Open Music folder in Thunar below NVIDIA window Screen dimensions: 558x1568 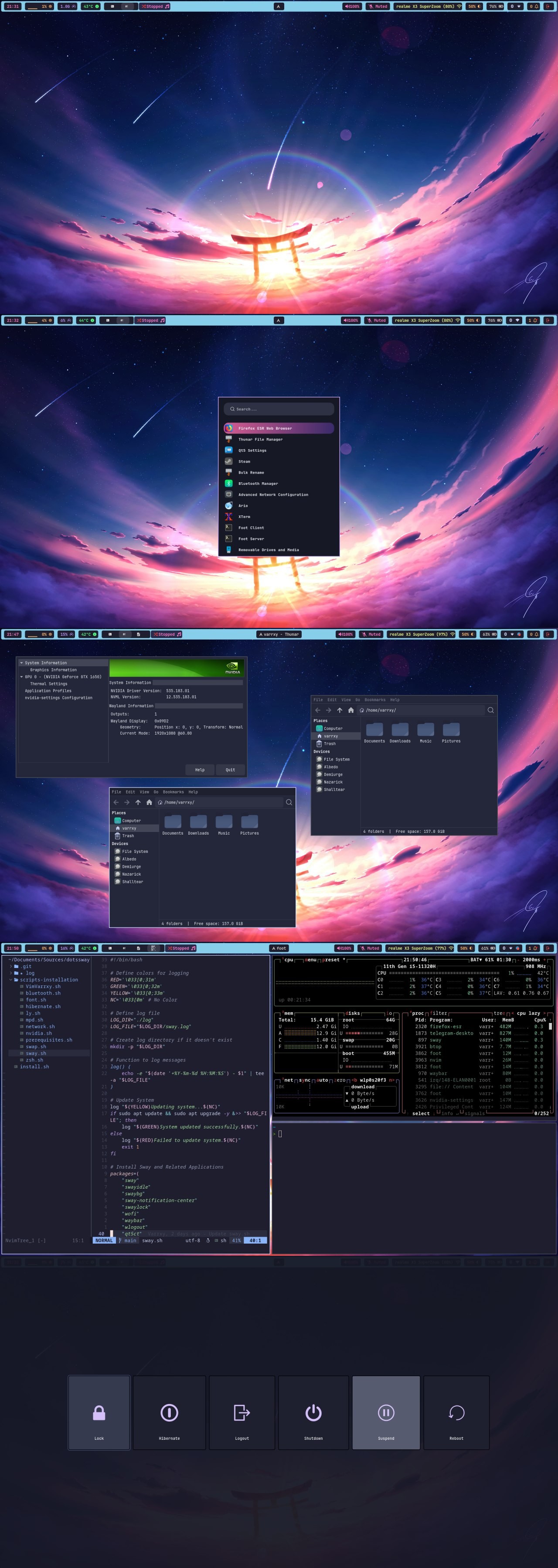point(224,825)
